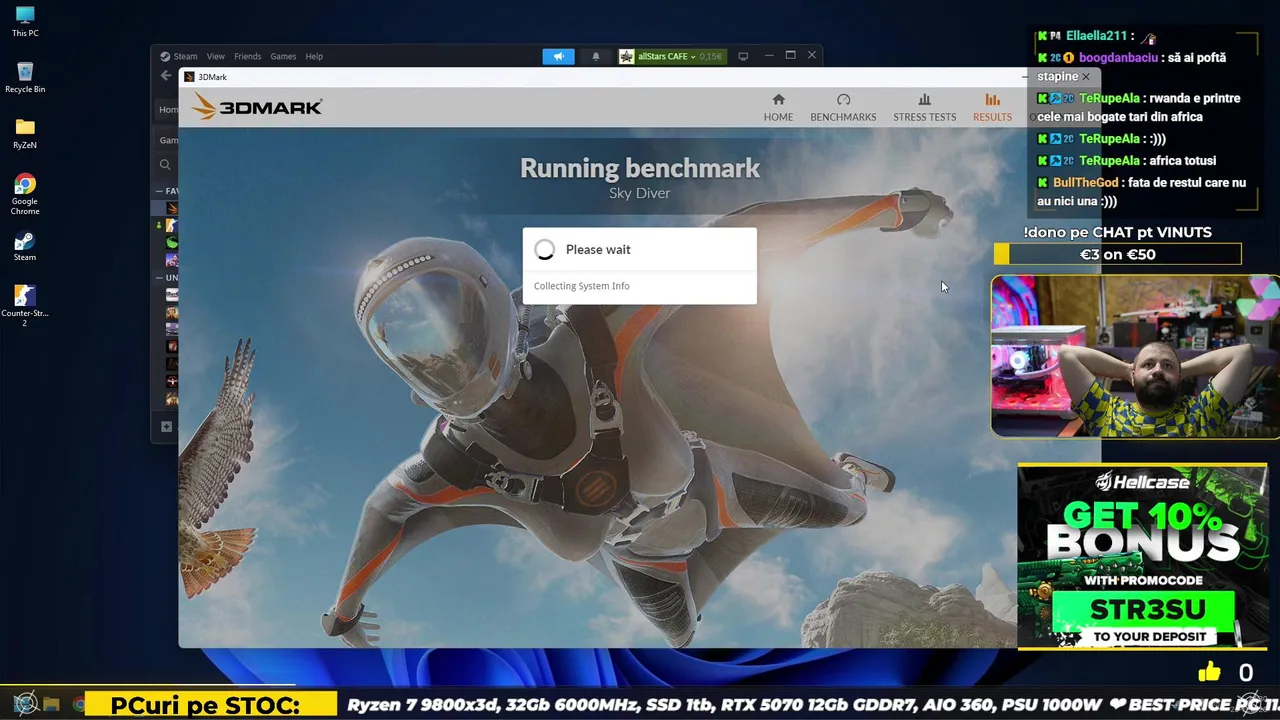Click the "!dono pe CHAT pt VINUTS" text

(x=1117, y=232)
